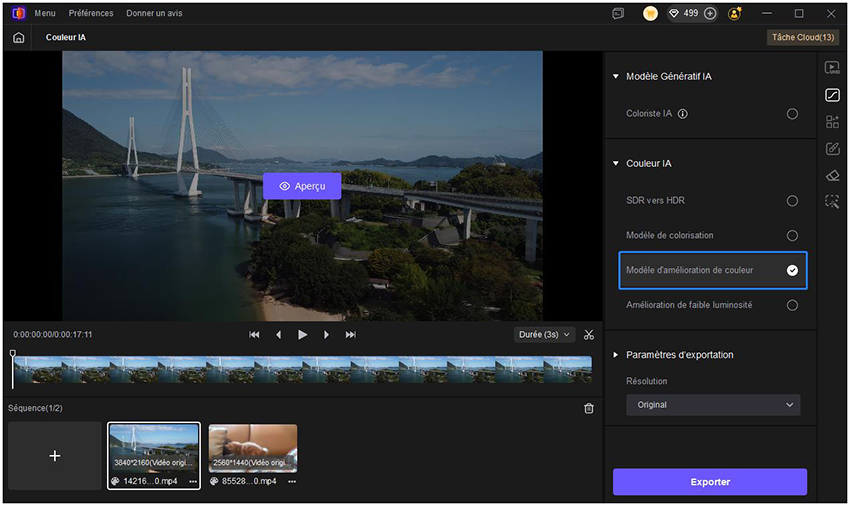
Task: Open the Préférences menu
Action: [x=91, y=14]
